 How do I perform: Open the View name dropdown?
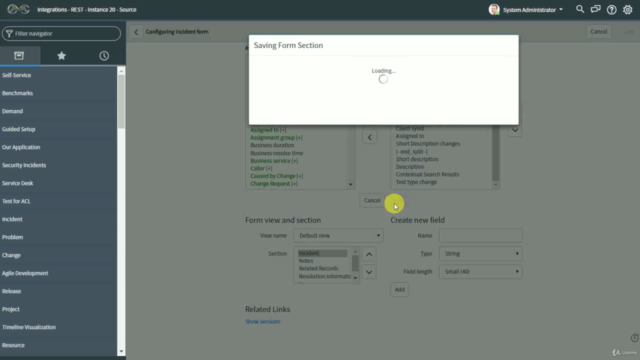tap(338, 236)
